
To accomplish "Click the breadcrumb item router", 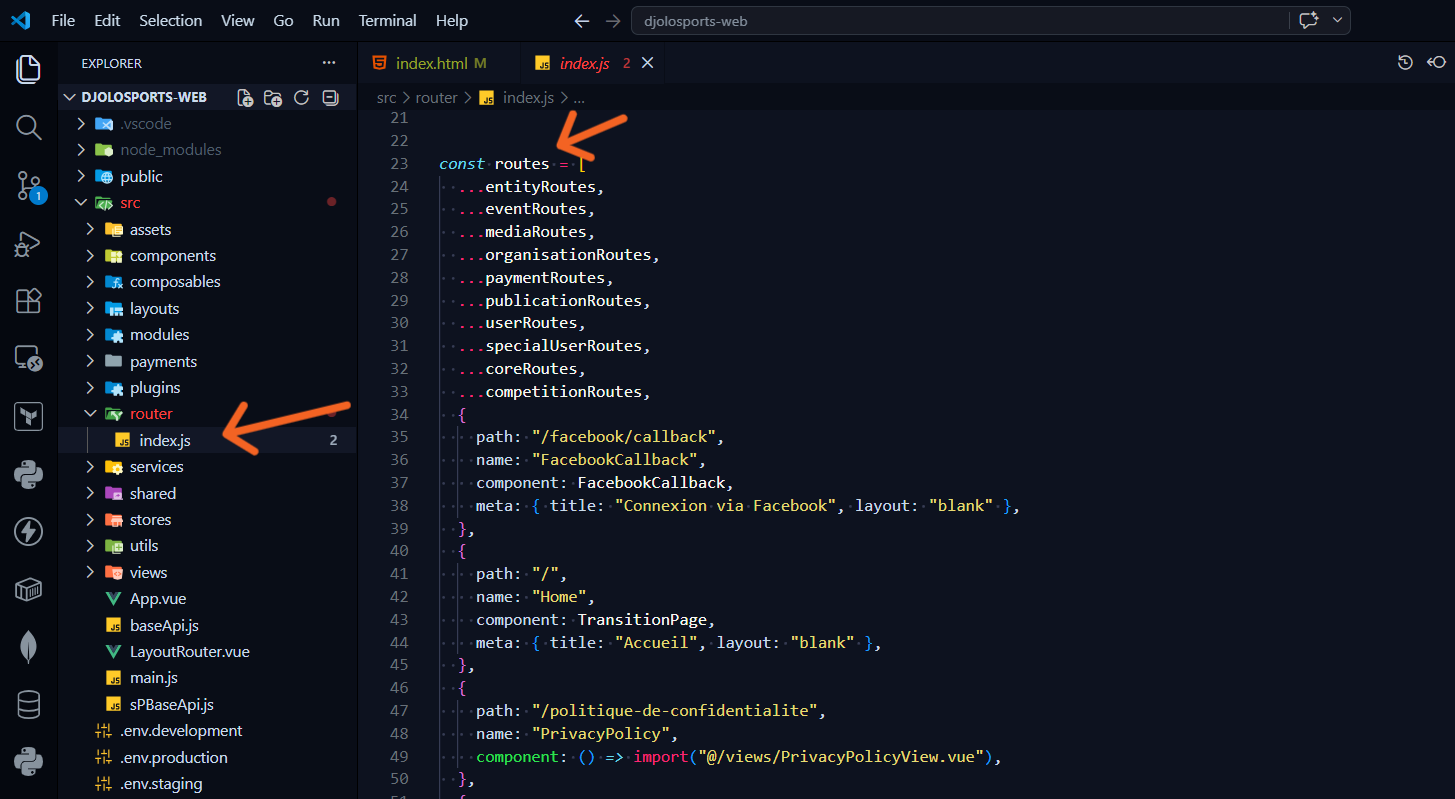I will pos(436,97).
